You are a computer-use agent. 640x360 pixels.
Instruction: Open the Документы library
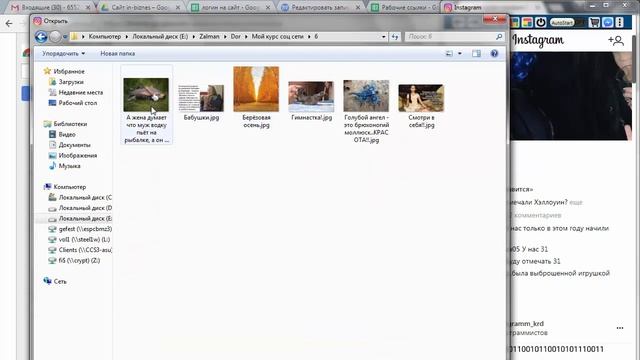pos(70,145)
